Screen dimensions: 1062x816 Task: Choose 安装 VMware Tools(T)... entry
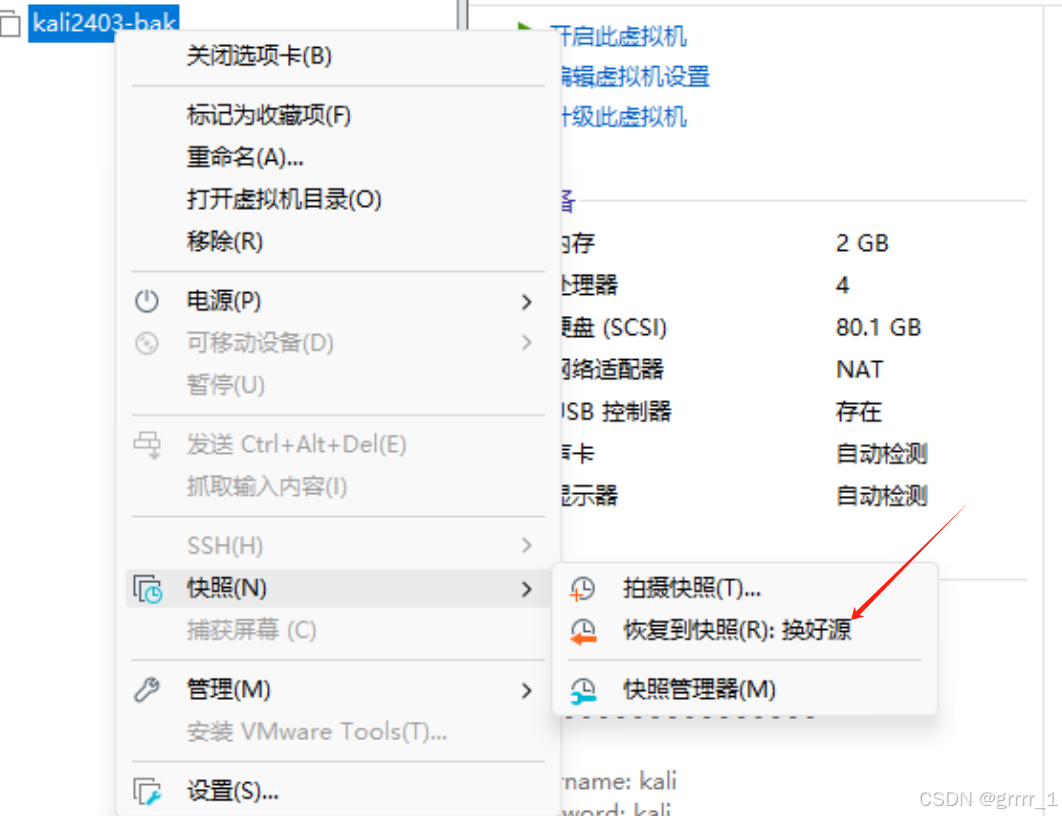coord(338,732)
